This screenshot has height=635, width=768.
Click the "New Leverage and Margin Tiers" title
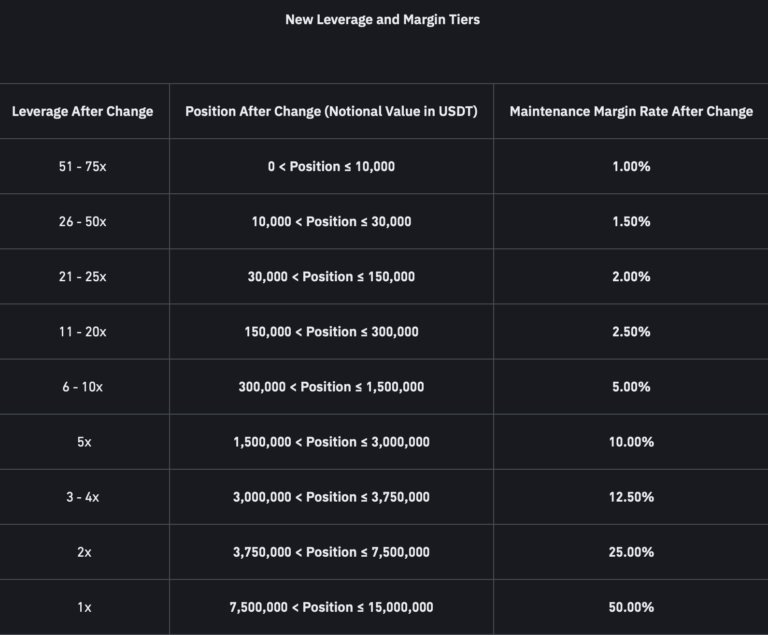382,19
